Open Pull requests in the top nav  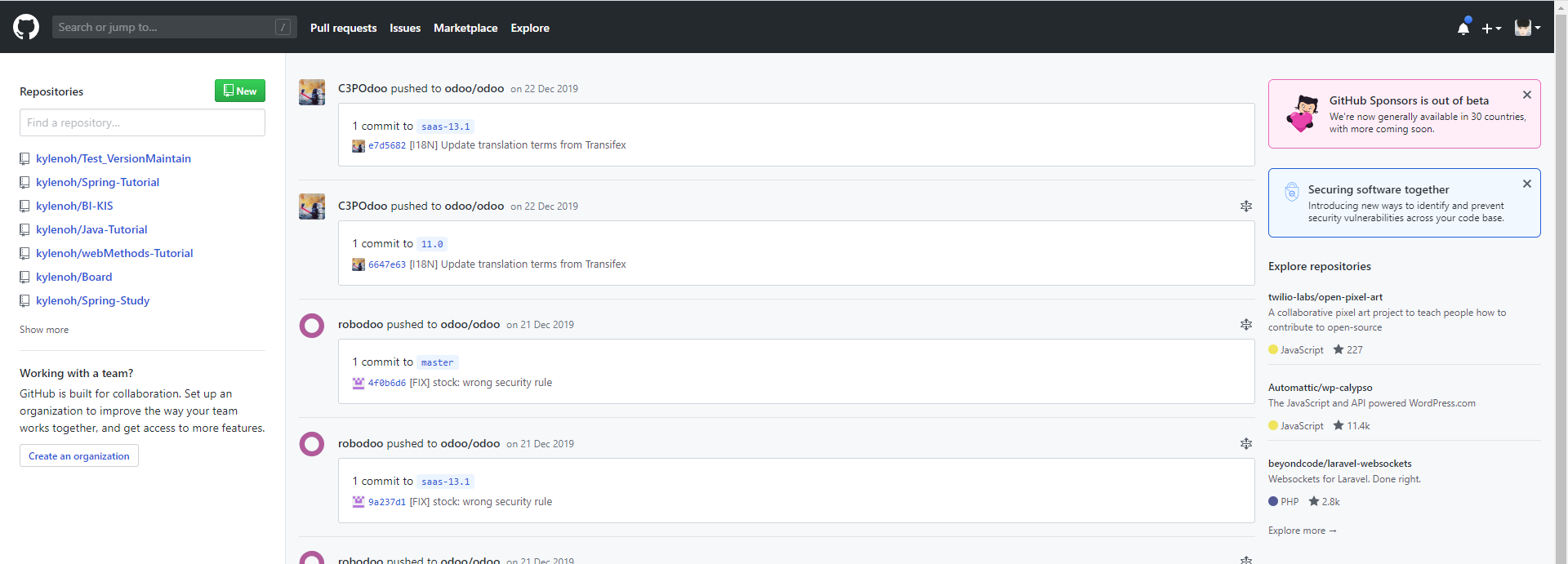pyautogui.click(x=343, y=28)
